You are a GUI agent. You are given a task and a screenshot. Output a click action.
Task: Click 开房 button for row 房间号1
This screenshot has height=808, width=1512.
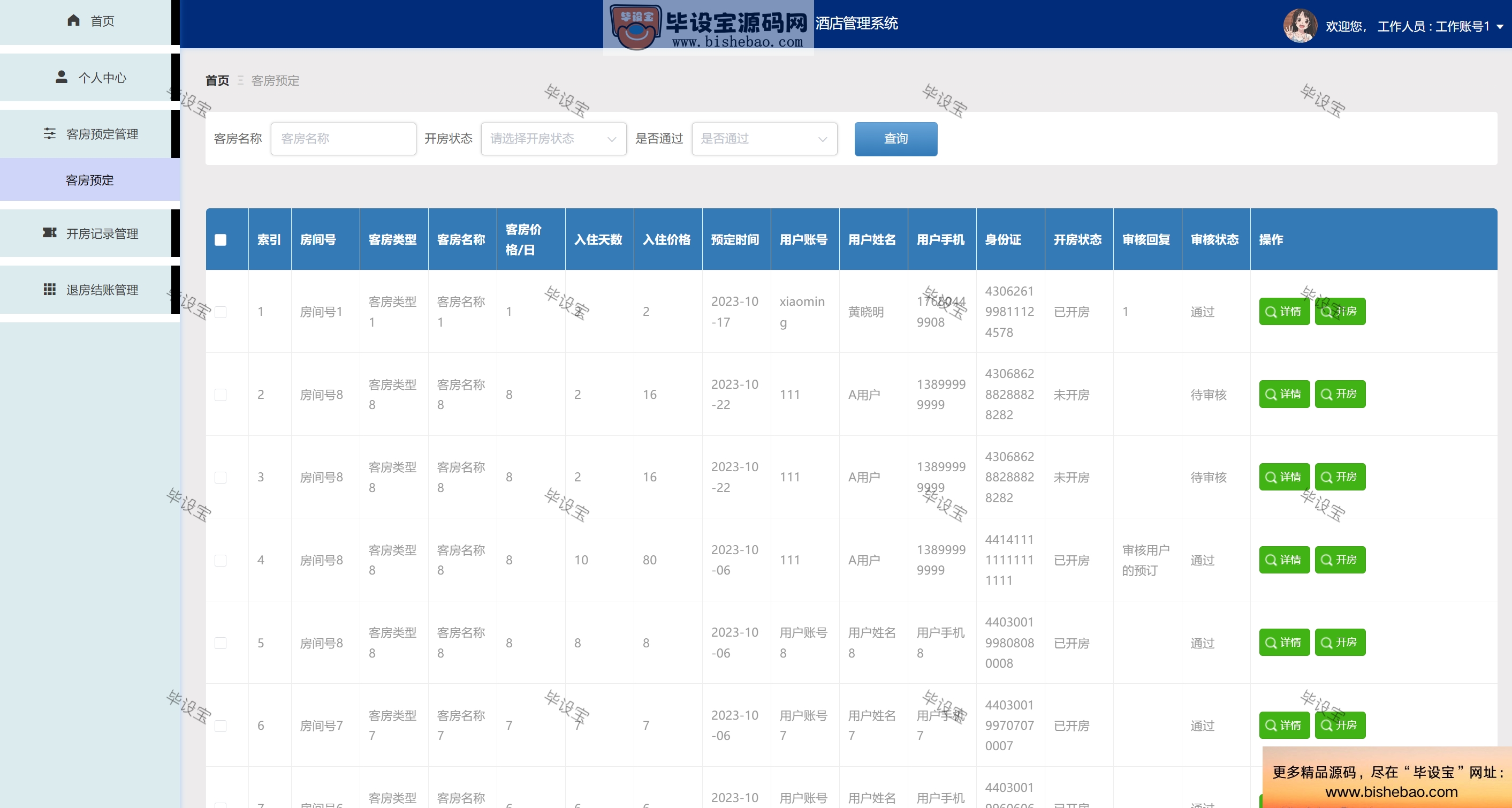coord(1340,311)
